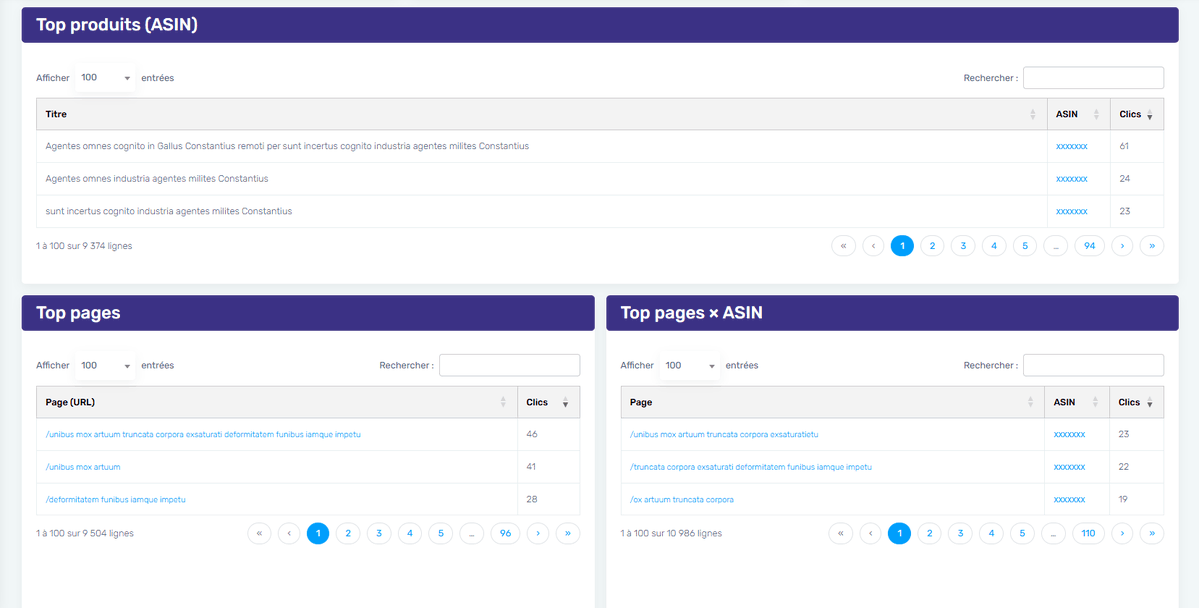Open ASIN link for 'sunt incertus cognito' product
The image size is (1199, 608).
pos(1071,211)
